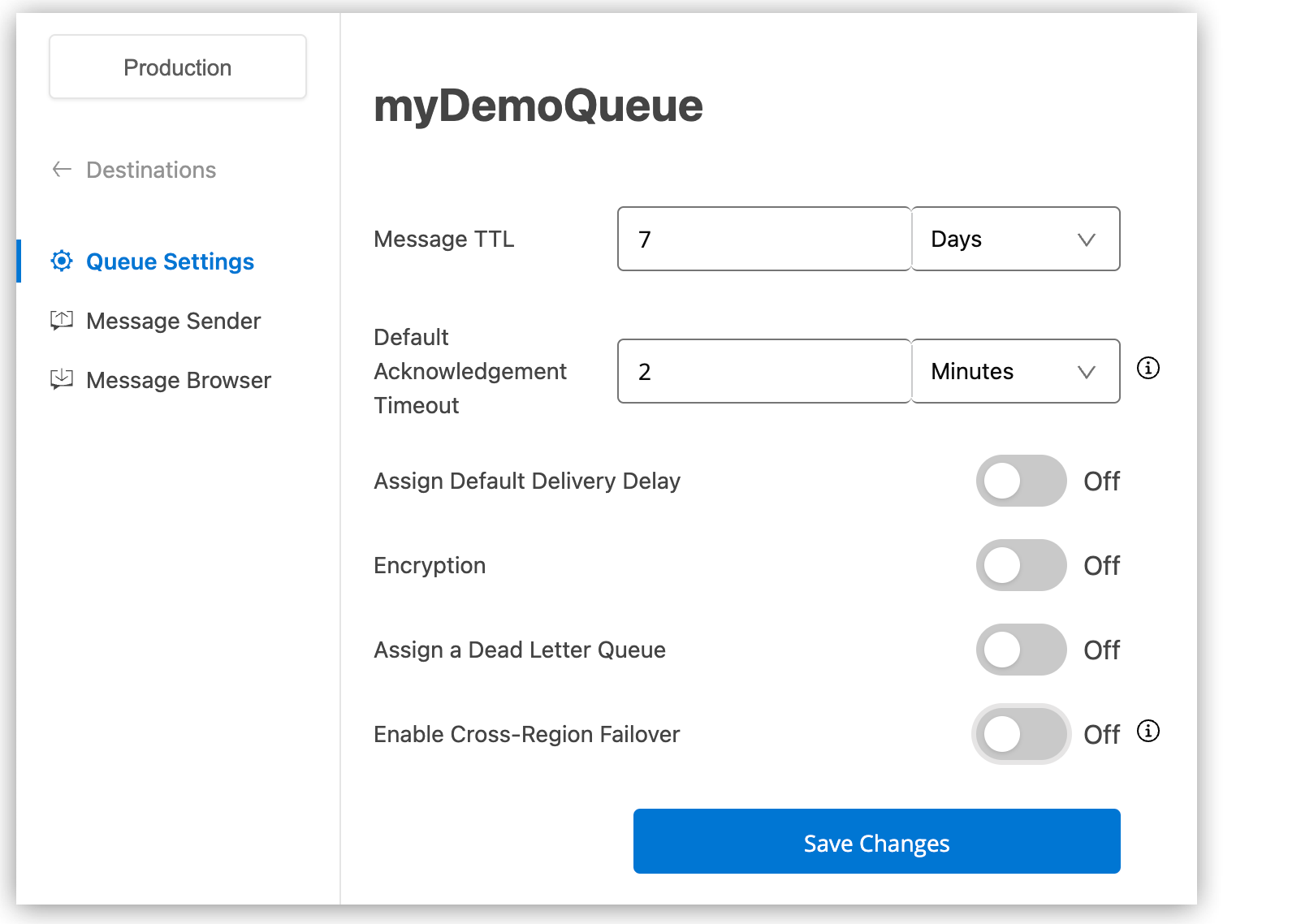
Task: Click the Production environment button
Action: point(178,67)
